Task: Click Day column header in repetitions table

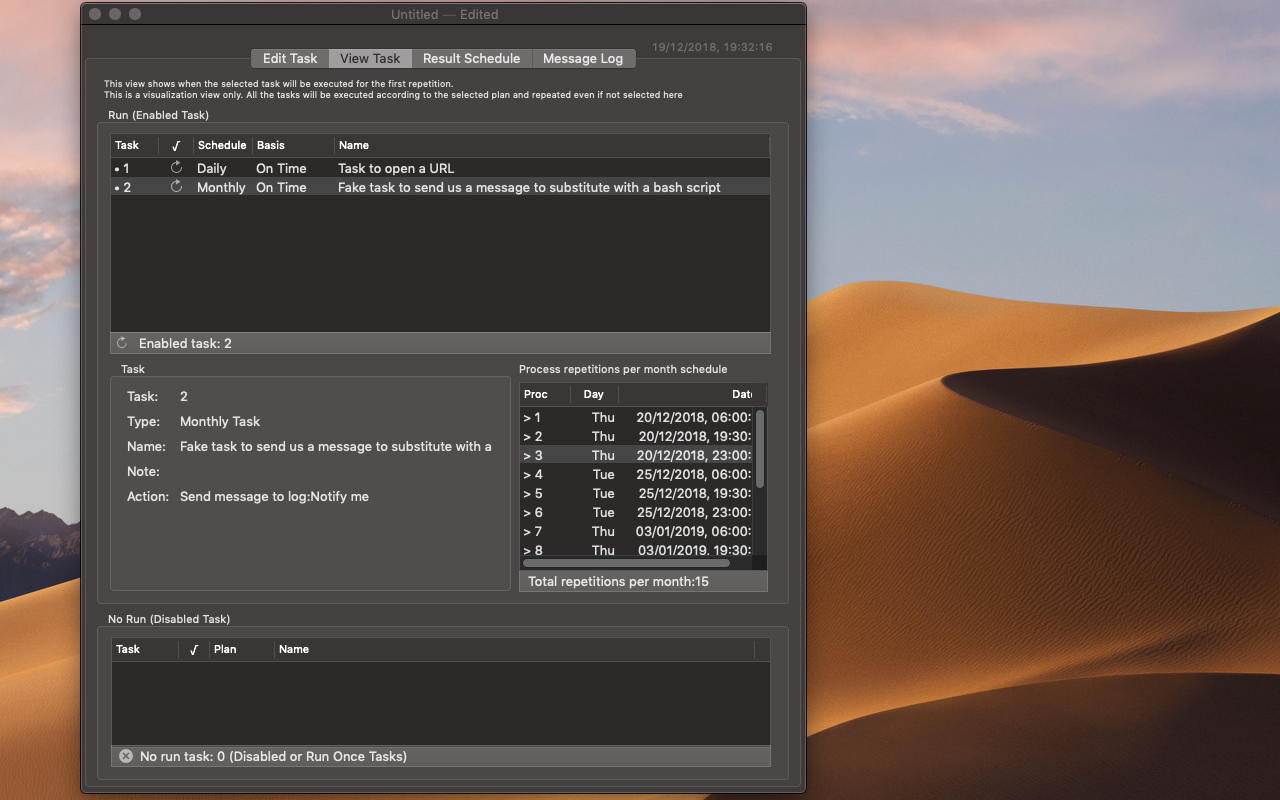Action: pos(594,394)
